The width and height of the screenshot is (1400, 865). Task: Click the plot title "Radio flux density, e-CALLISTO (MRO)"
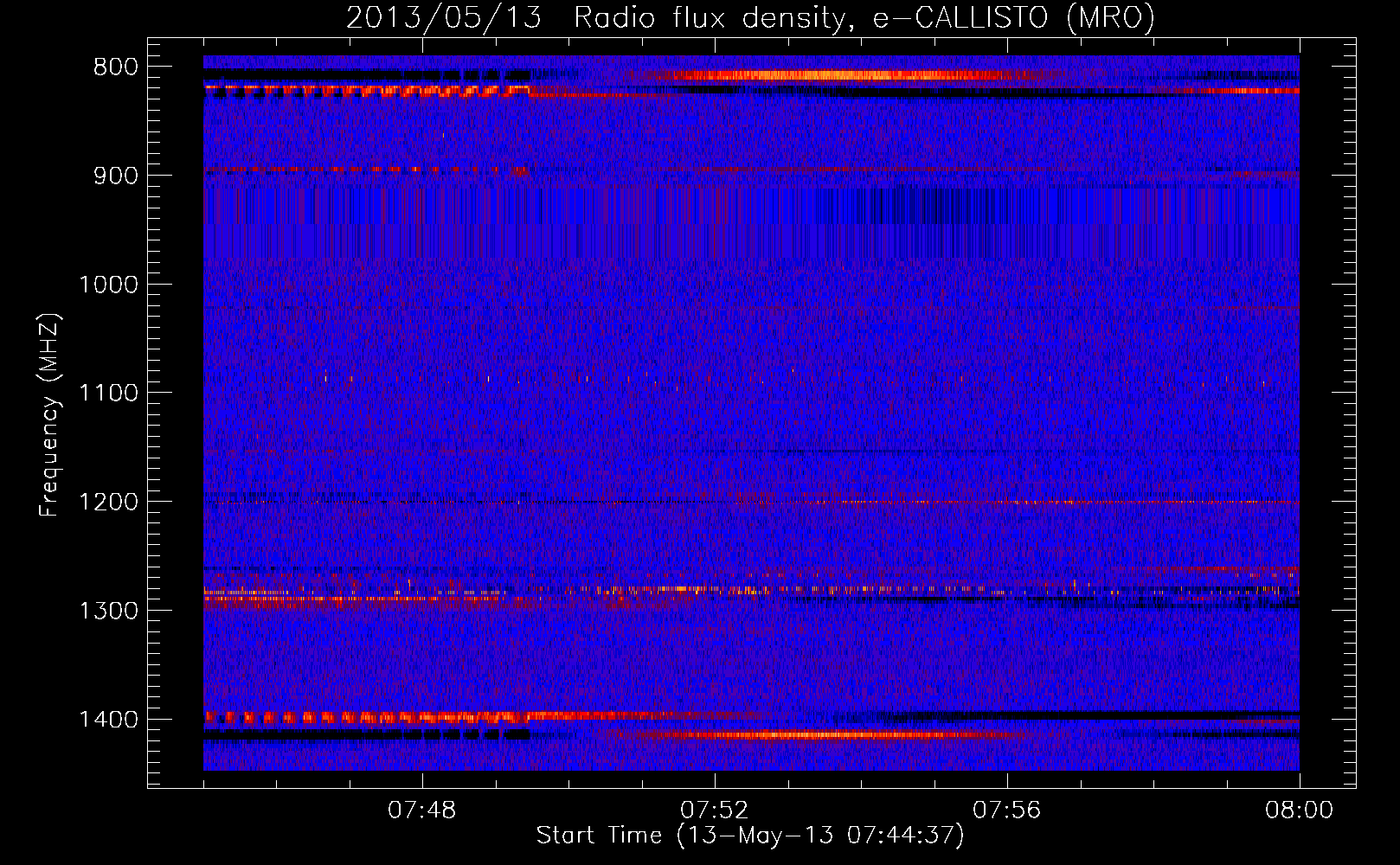tap(864, 18)
